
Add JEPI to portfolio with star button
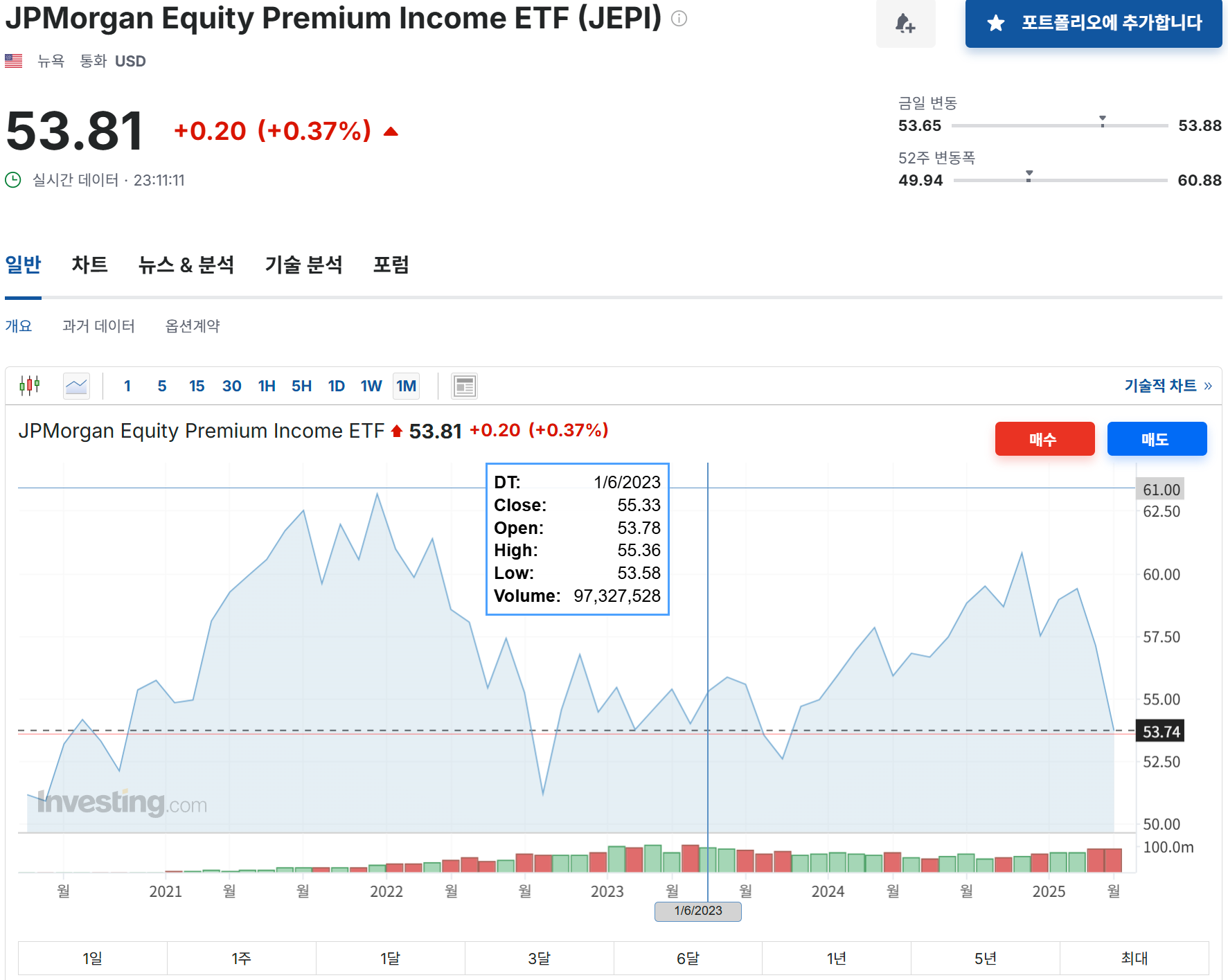(1094, 23)
